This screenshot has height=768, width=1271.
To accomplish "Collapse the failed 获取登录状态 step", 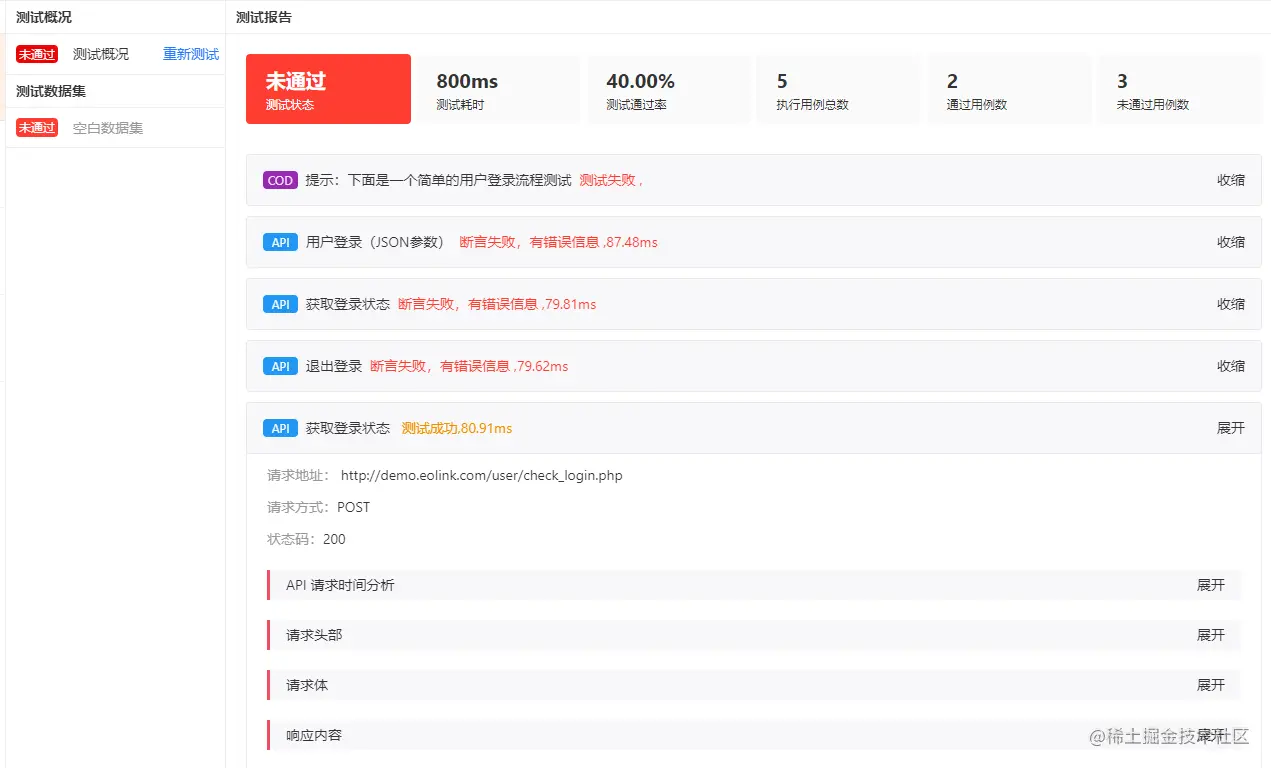I will click(x=1230, y=304).
